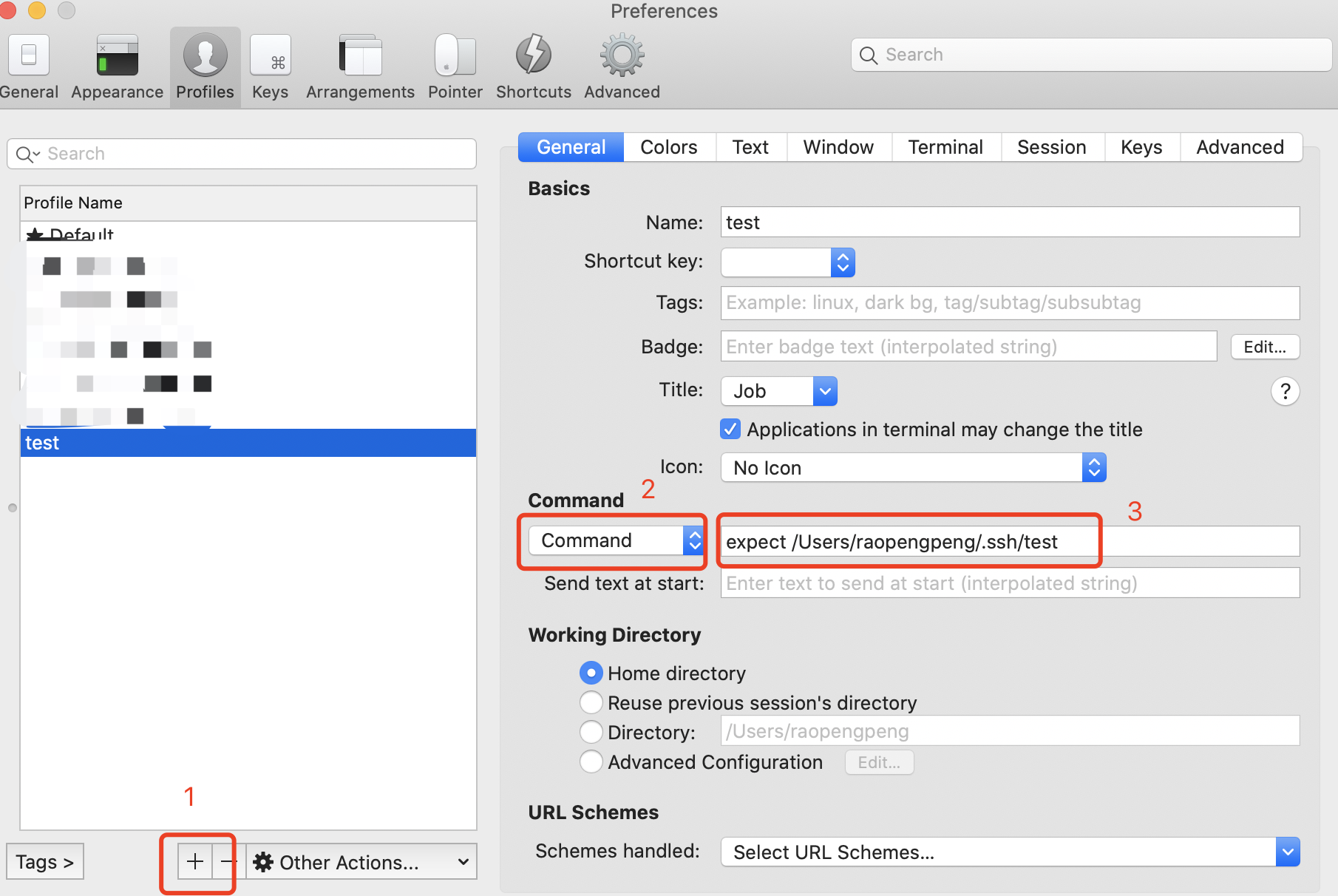This screenshot has width=1338, height=896.
Task: Open the Appearance preferences pane
Action: point(117,67)
